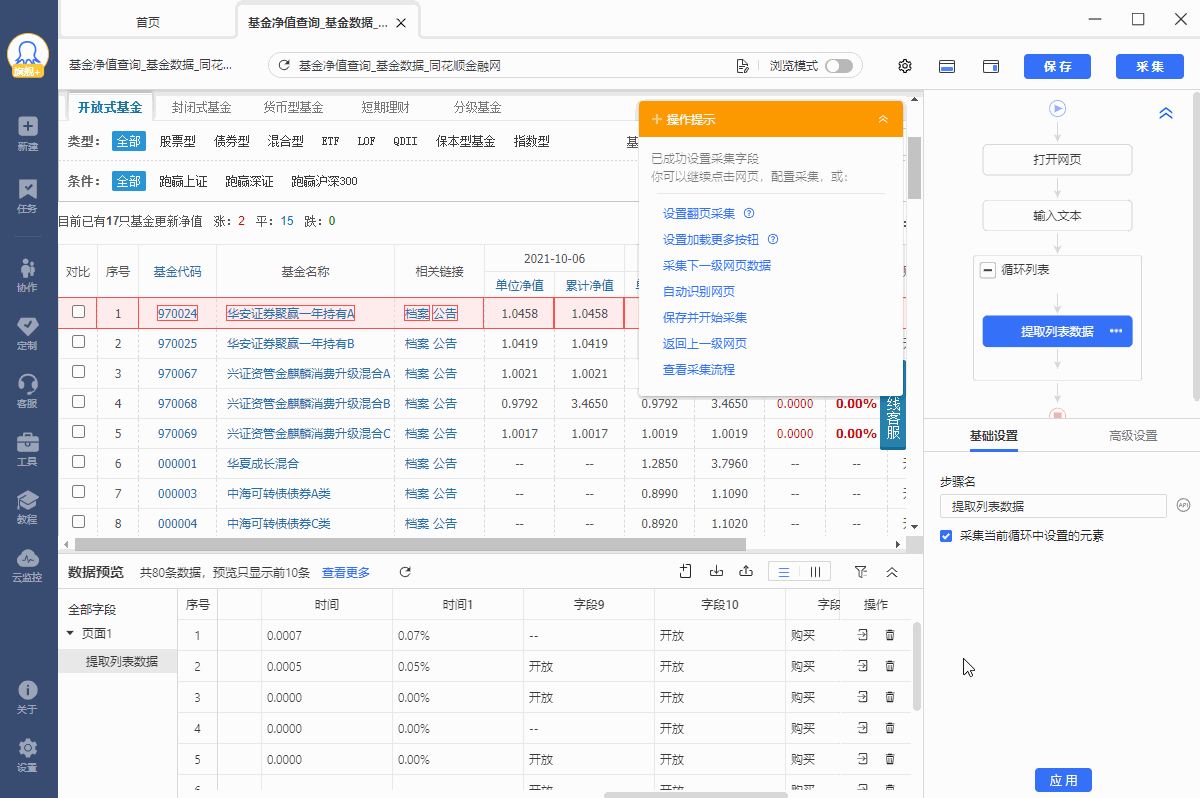Viewport: 1200px width, 798px height.
Task: Select the 打开网页 workflow step
Action: [x=1057, y=160]
